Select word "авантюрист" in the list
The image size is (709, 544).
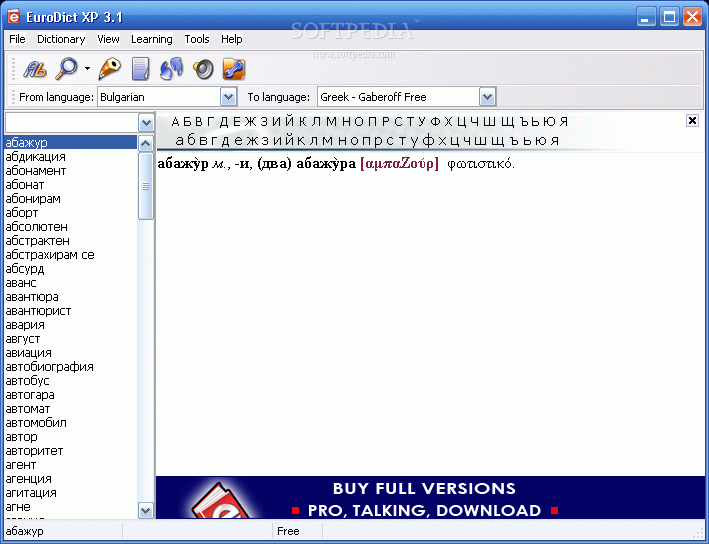pyautogui.click(x=71, y=311)
